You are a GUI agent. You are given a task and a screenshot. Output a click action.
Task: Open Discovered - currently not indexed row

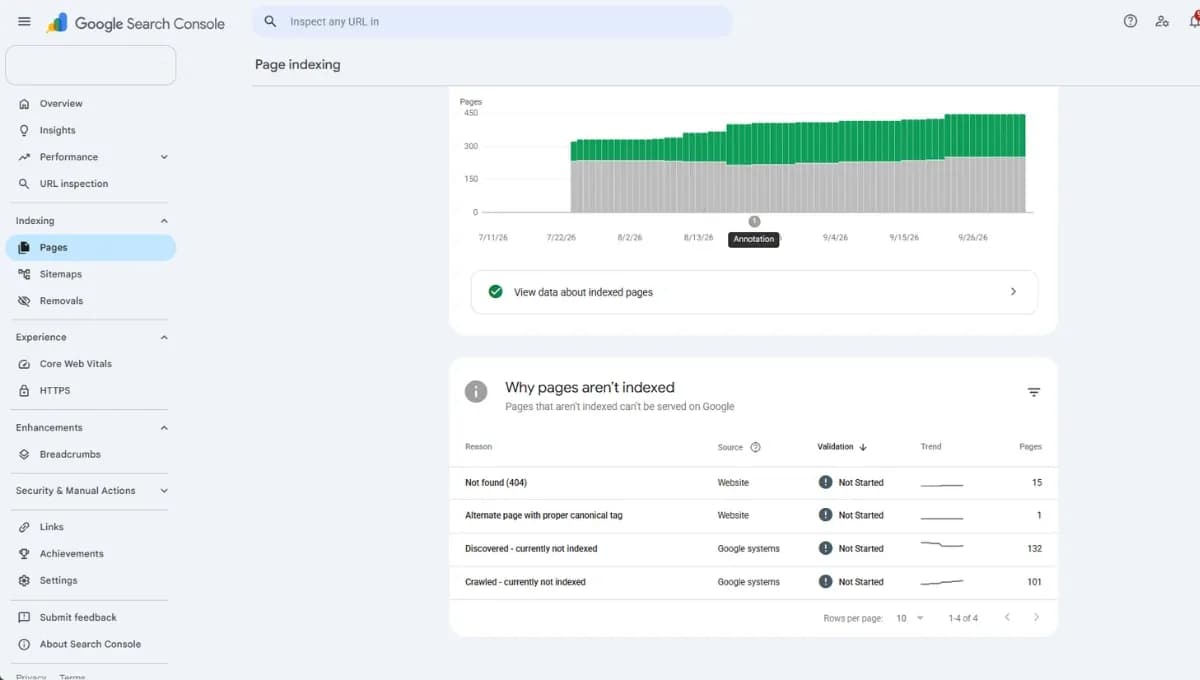point(753,549)
